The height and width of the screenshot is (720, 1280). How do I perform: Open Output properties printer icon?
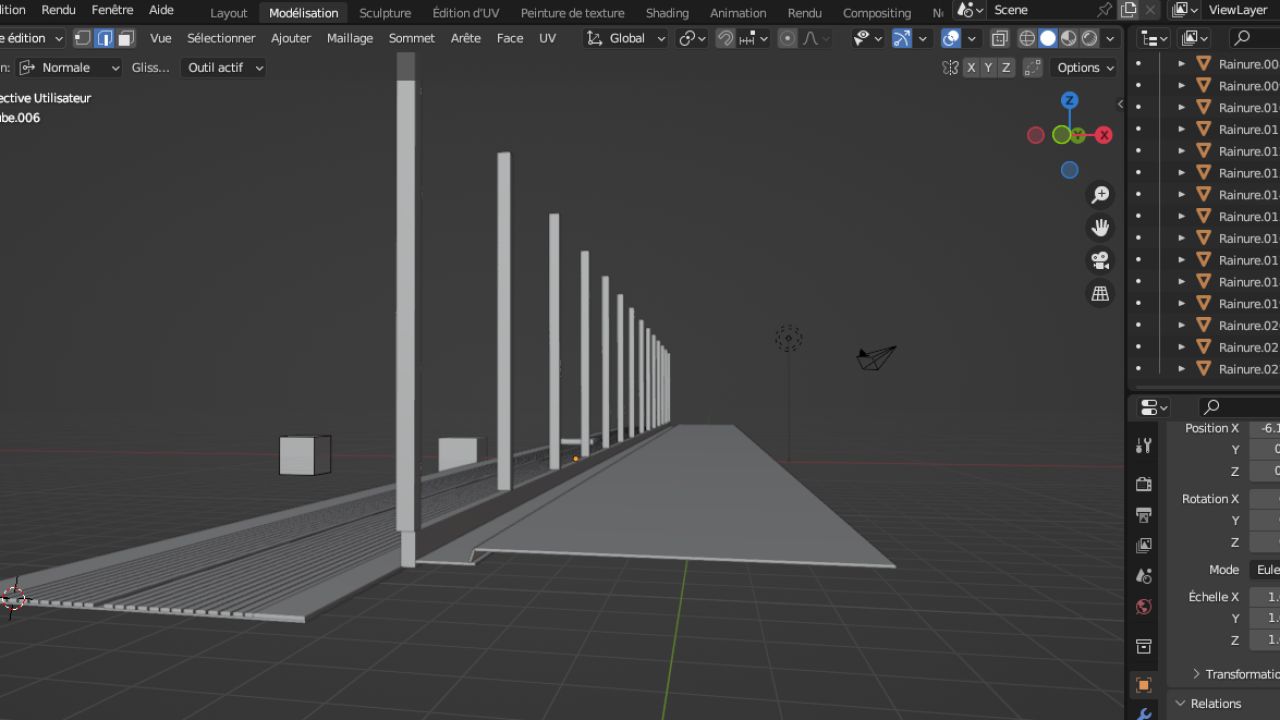tap(1144, 515)
